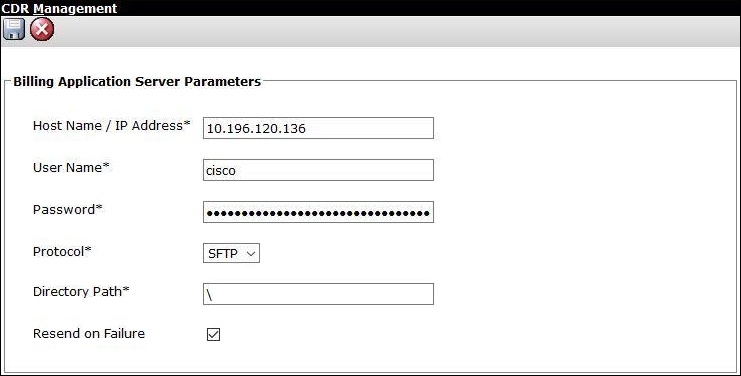This screenshot has width=741, height=376.
Task: Click into the User Name field
Action: (x=318, y=170)
